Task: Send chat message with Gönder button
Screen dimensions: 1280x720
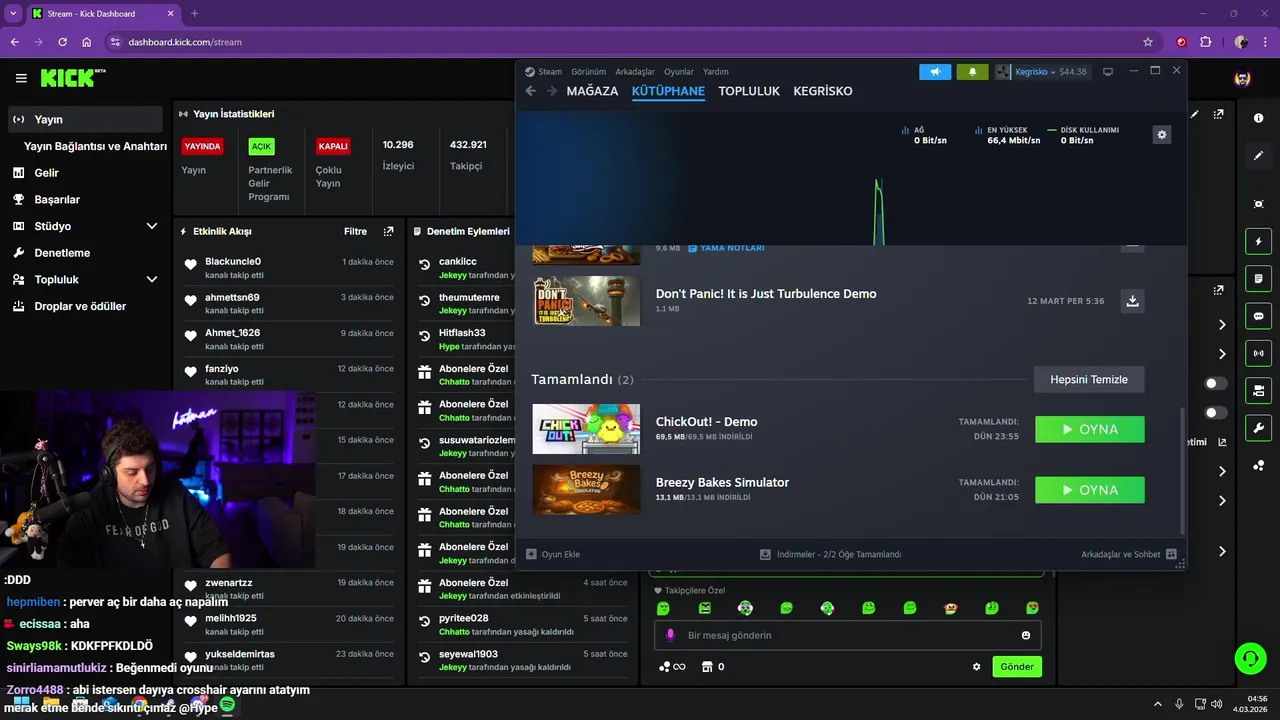Action: click(1017, 667)
